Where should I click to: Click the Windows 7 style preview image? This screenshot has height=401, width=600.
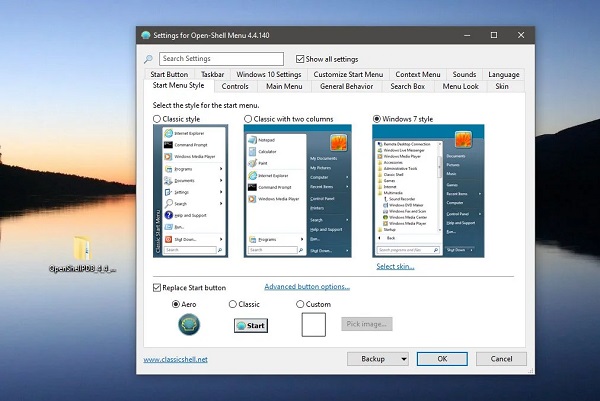[x=428, y=191]
